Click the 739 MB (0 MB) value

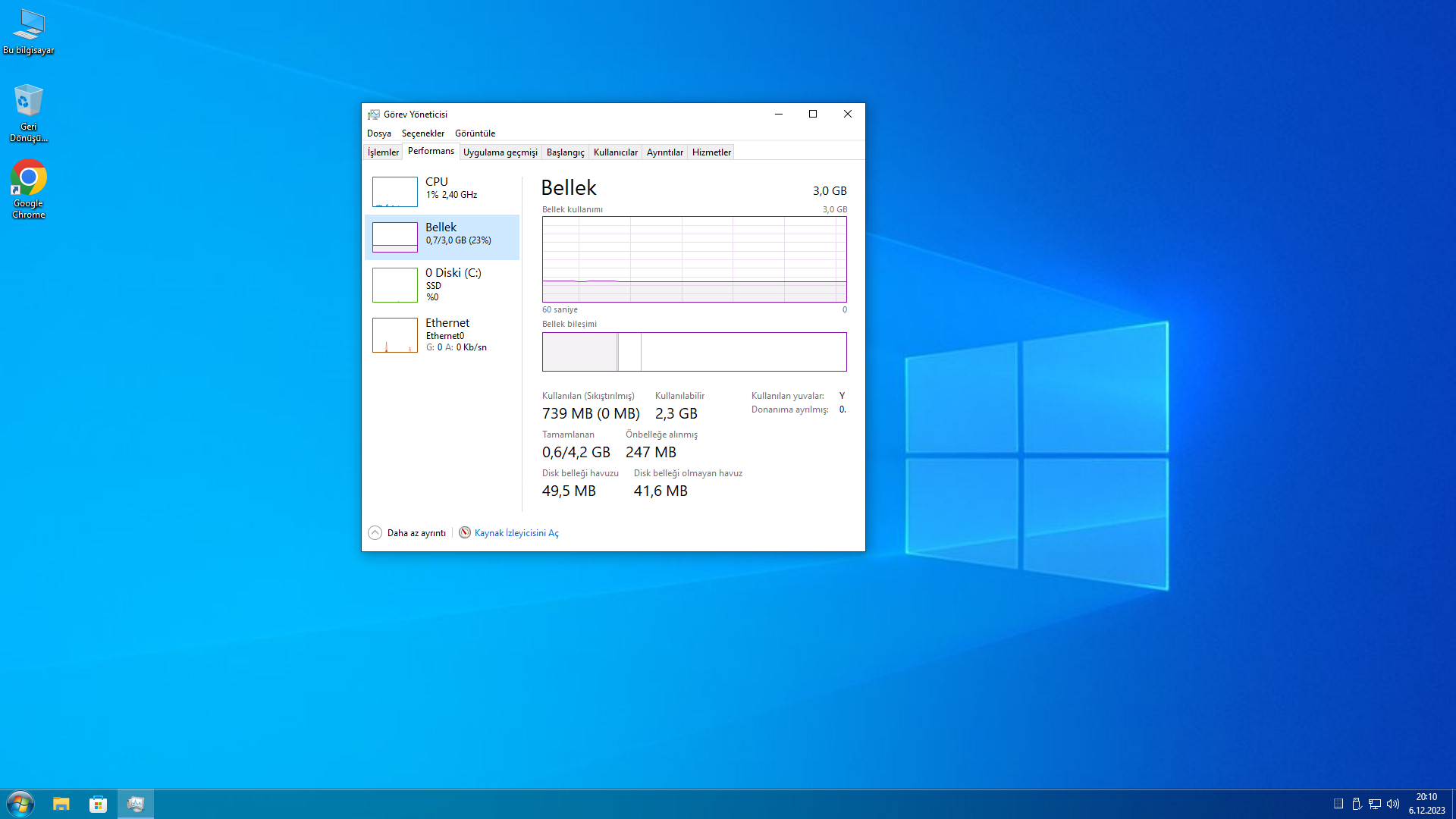click(591, 414)
